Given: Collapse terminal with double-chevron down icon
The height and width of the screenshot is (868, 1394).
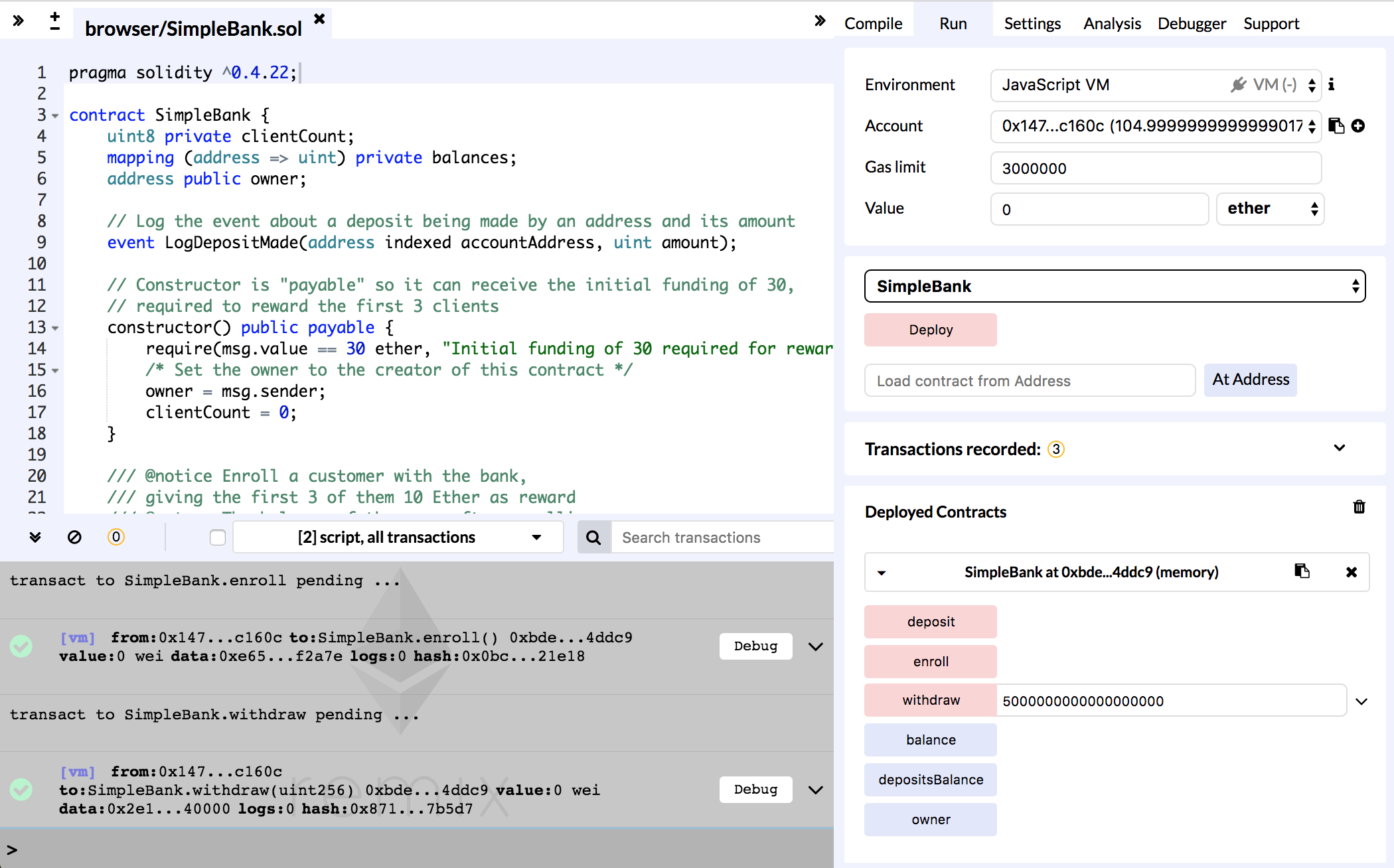Looking at the screenshot, I should click(x=35, y=537).
